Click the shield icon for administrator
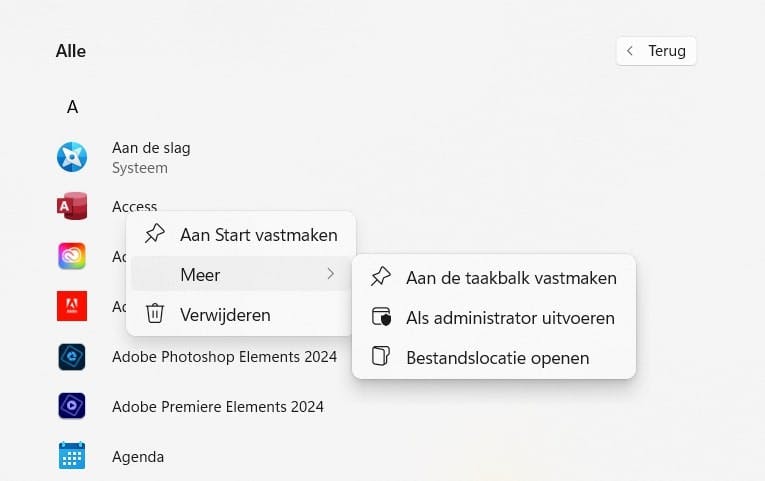 click(381, 318)
